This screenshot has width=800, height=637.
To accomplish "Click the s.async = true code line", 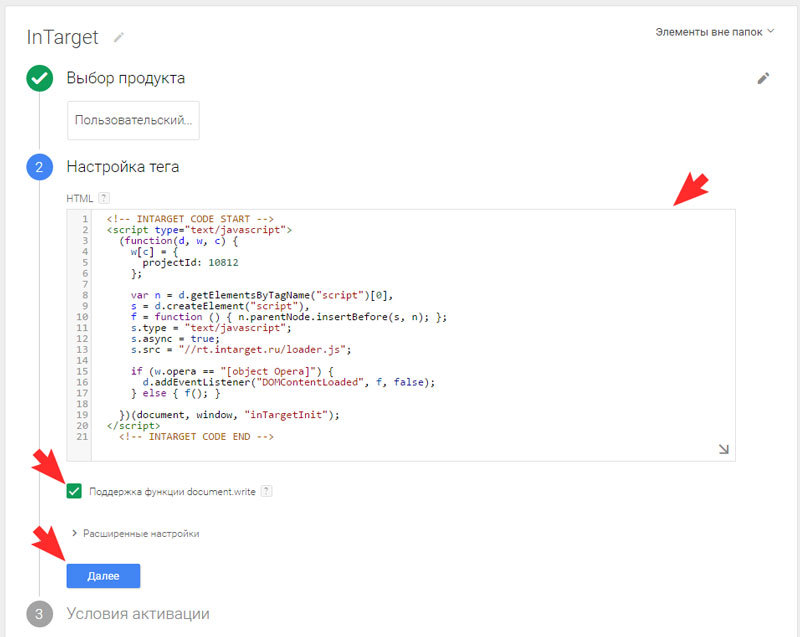I will [x=175, y=339].
